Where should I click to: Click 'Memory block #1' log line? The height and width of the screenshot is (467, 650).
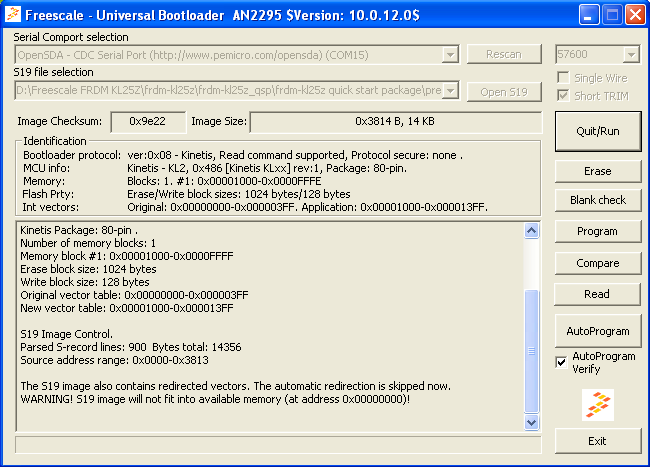(127, 256)
